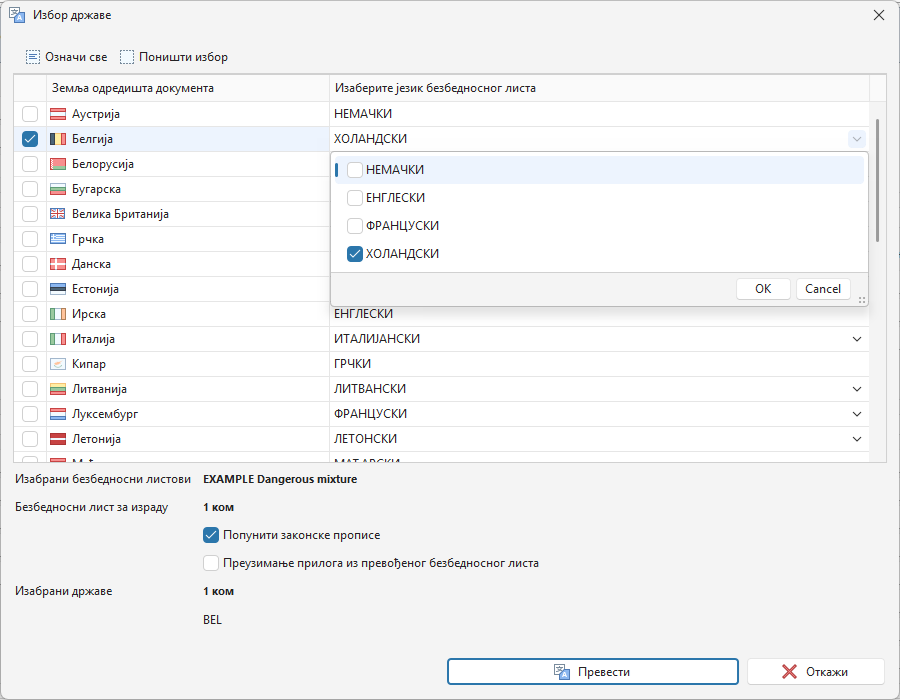Click the Откажи cancel button
This screenshot has height=700, width=900.
point(816,672)
